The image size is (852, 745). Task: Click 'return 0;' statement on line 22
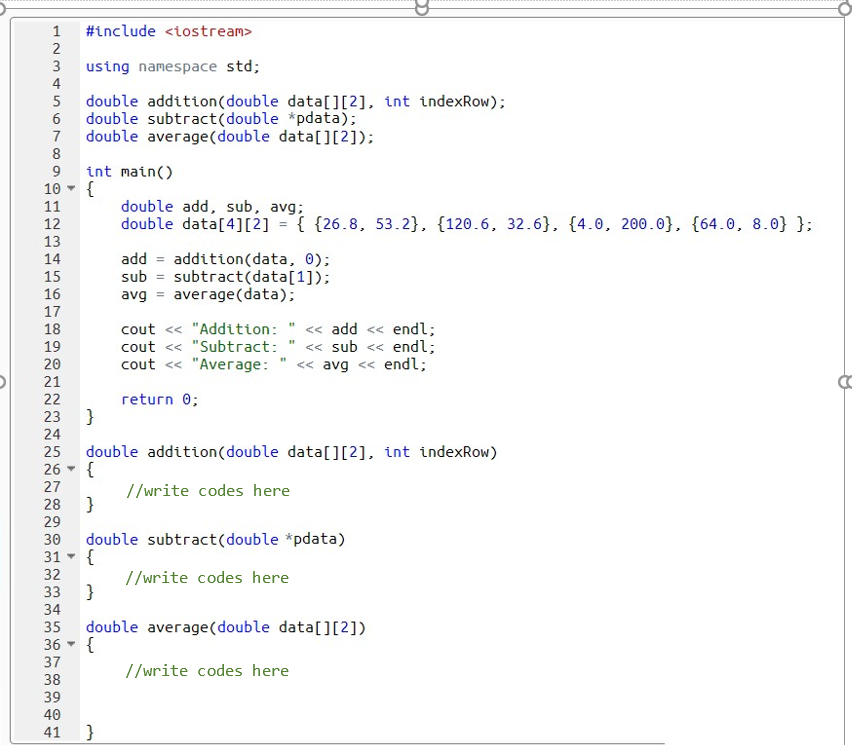[x=160, y=399]
